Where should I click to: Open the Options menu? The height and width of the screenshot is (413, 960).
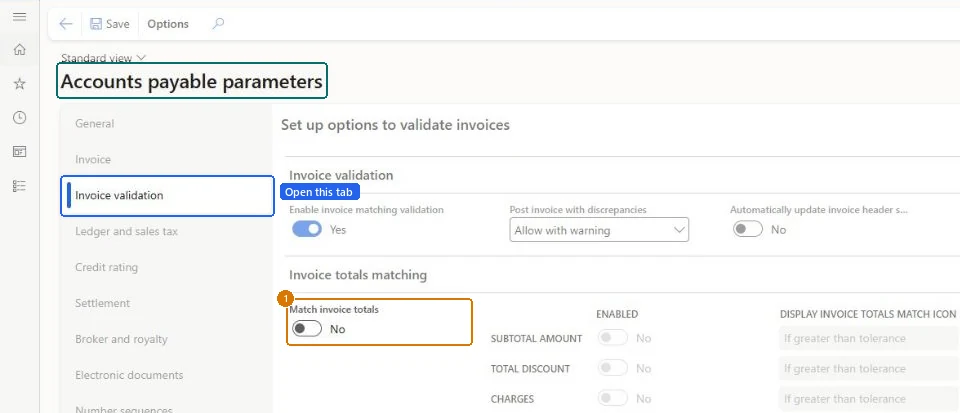pos(168,24)
